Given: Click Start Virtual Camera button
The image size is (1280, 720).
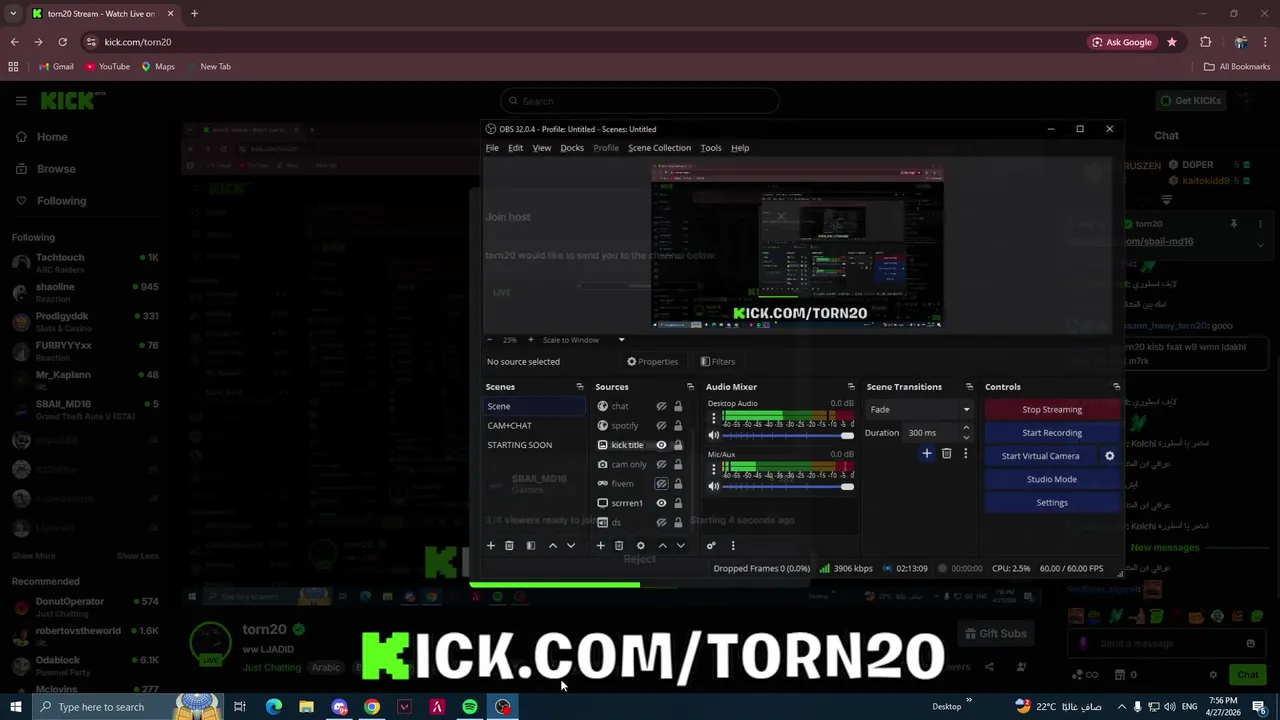Looking at the screenshot, I should 1040,456.
